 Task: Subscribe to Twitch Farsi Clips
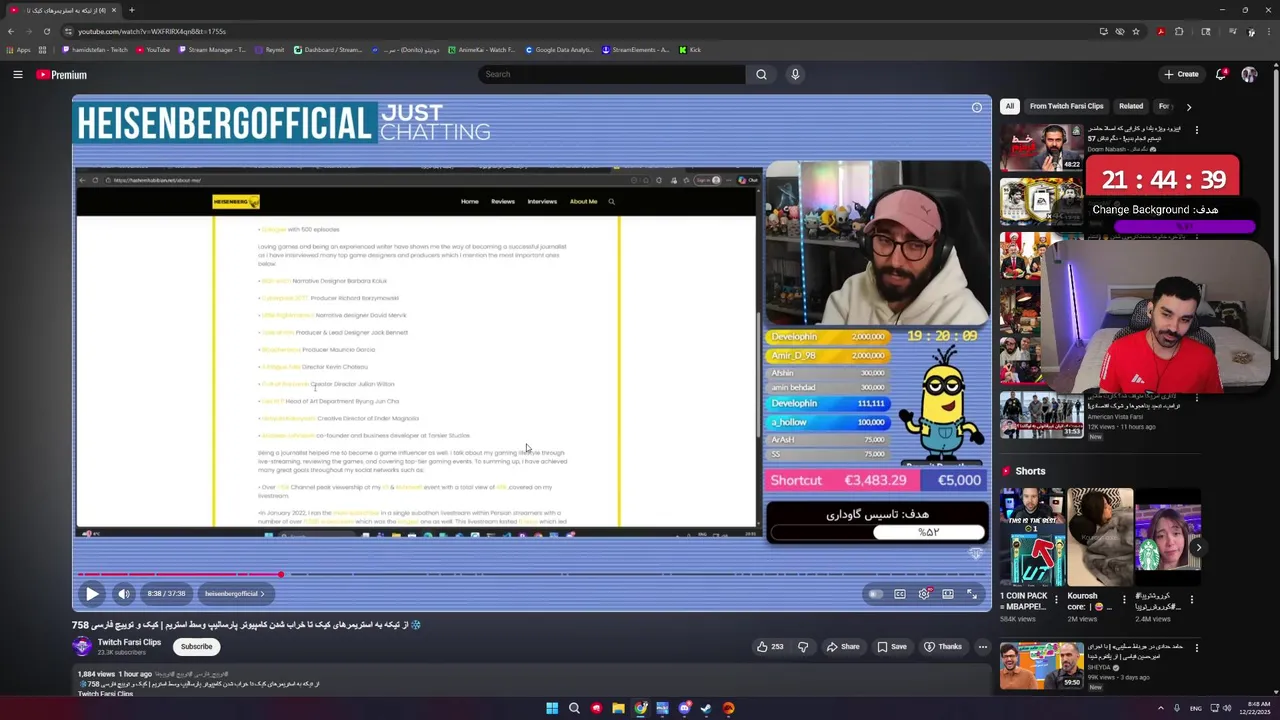click(x=196, y=646)
